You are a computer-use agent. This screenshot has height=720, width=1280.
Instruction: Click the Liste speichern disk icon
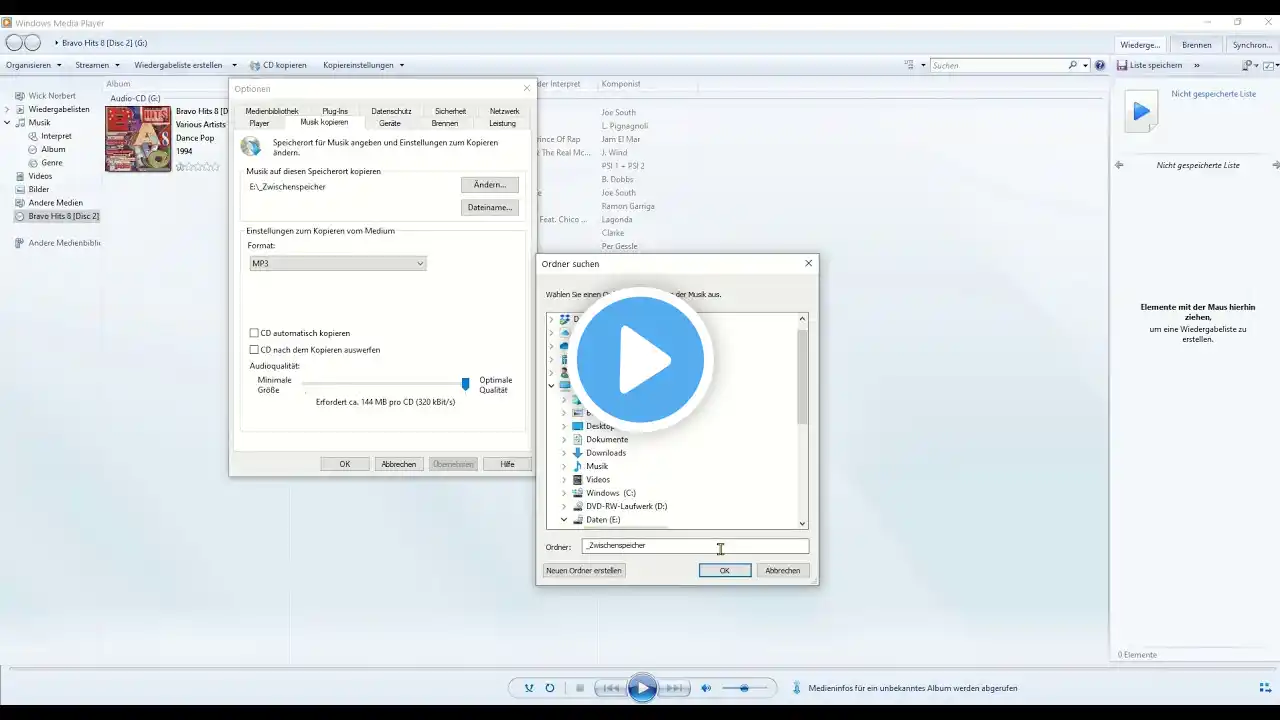click(x=1121, y=65)
